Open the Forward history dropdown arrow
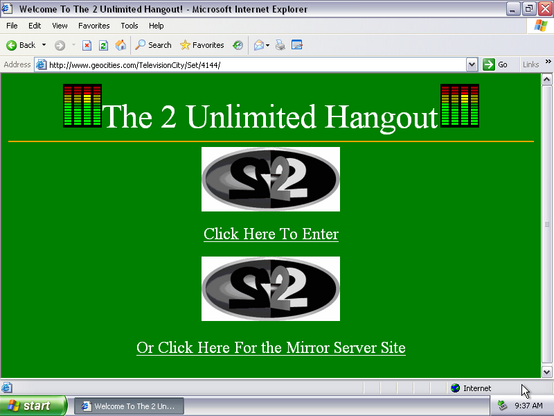The image size is (554, 416). (x=73, y=45)
